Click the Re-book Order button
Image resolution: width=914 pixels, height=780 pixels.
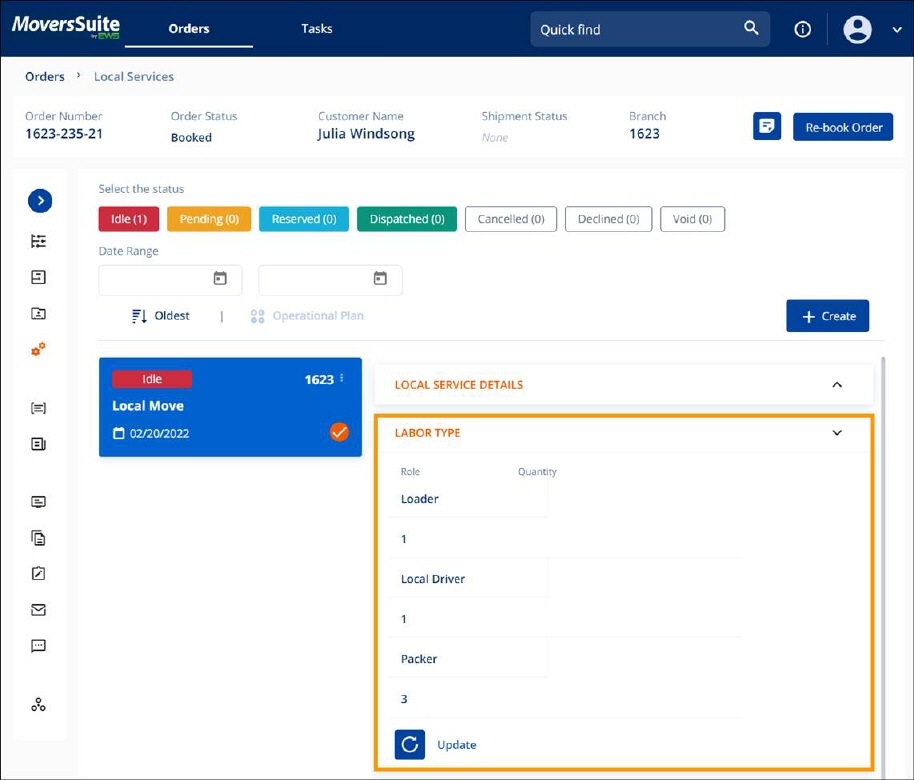tap(843, 126)
